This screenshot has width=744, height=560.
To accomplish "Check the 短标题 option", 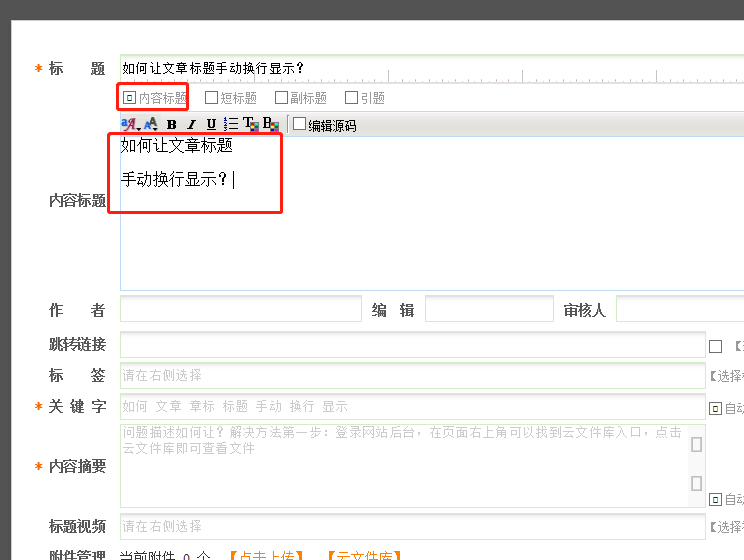I will [x=211, y=98].
